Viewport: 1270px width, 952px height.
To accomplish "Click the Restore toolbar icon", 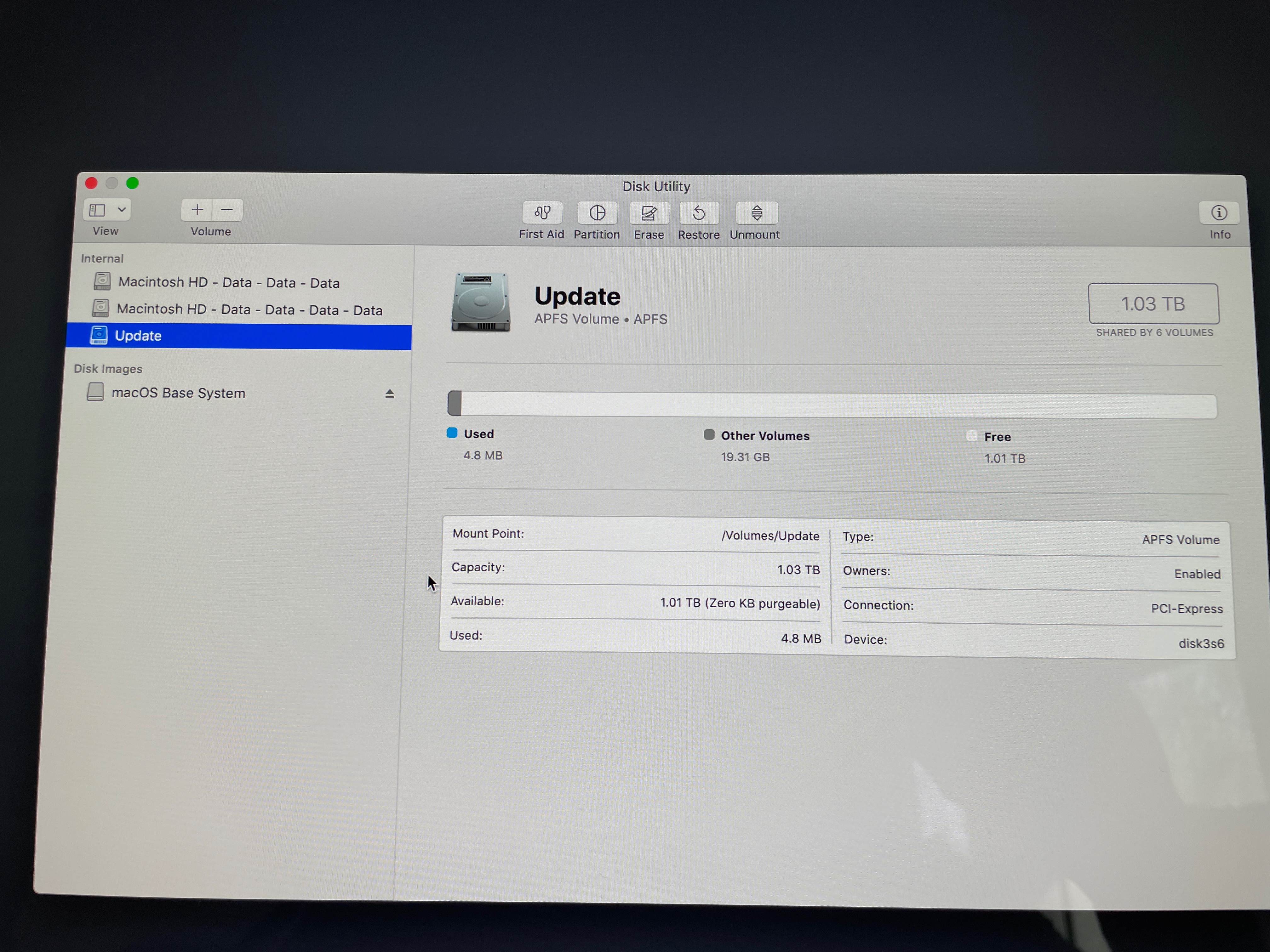I will coord(699,213).
